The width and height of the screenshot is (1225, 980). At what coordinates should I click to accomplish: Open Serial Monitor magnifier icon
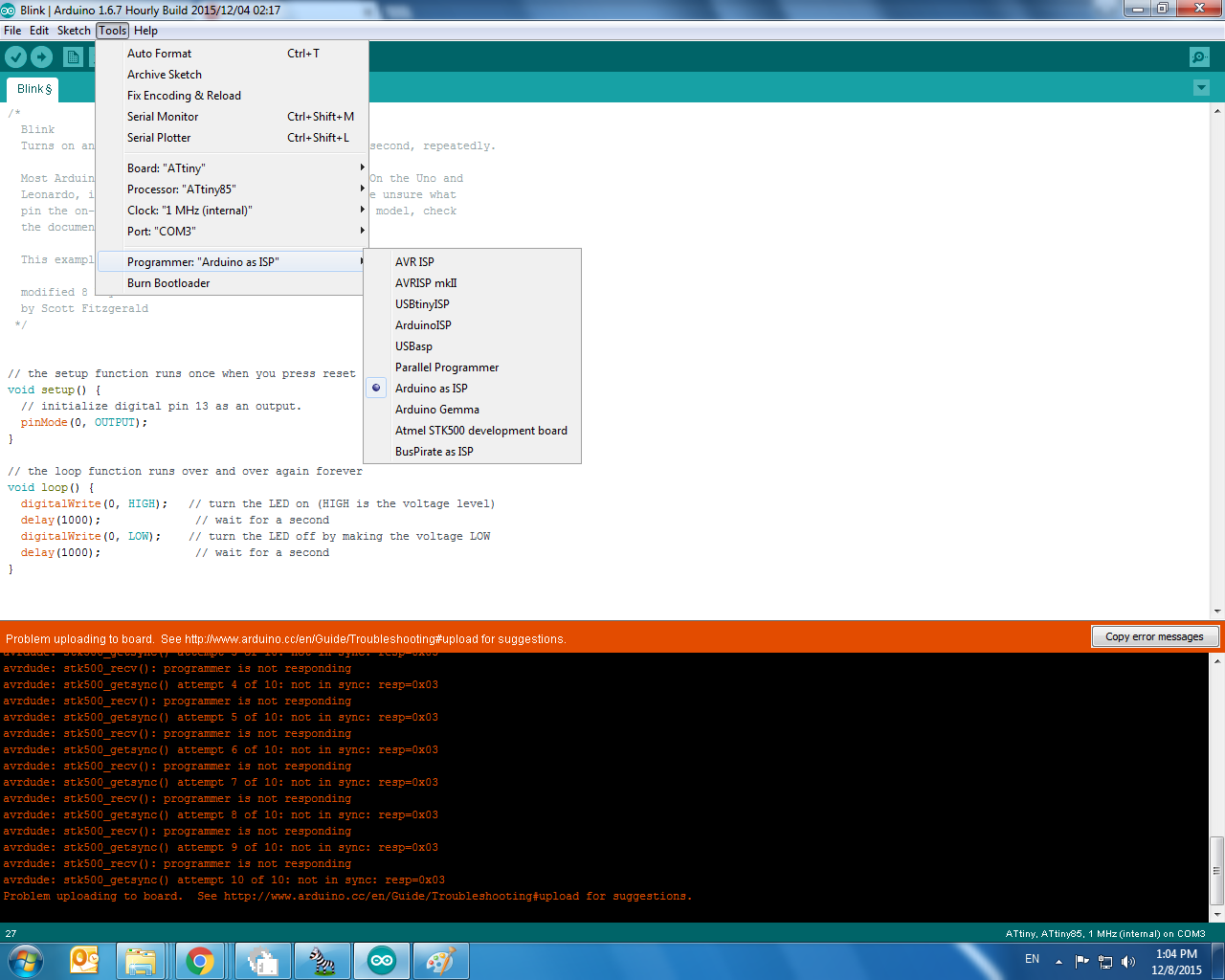[1199, 57]
